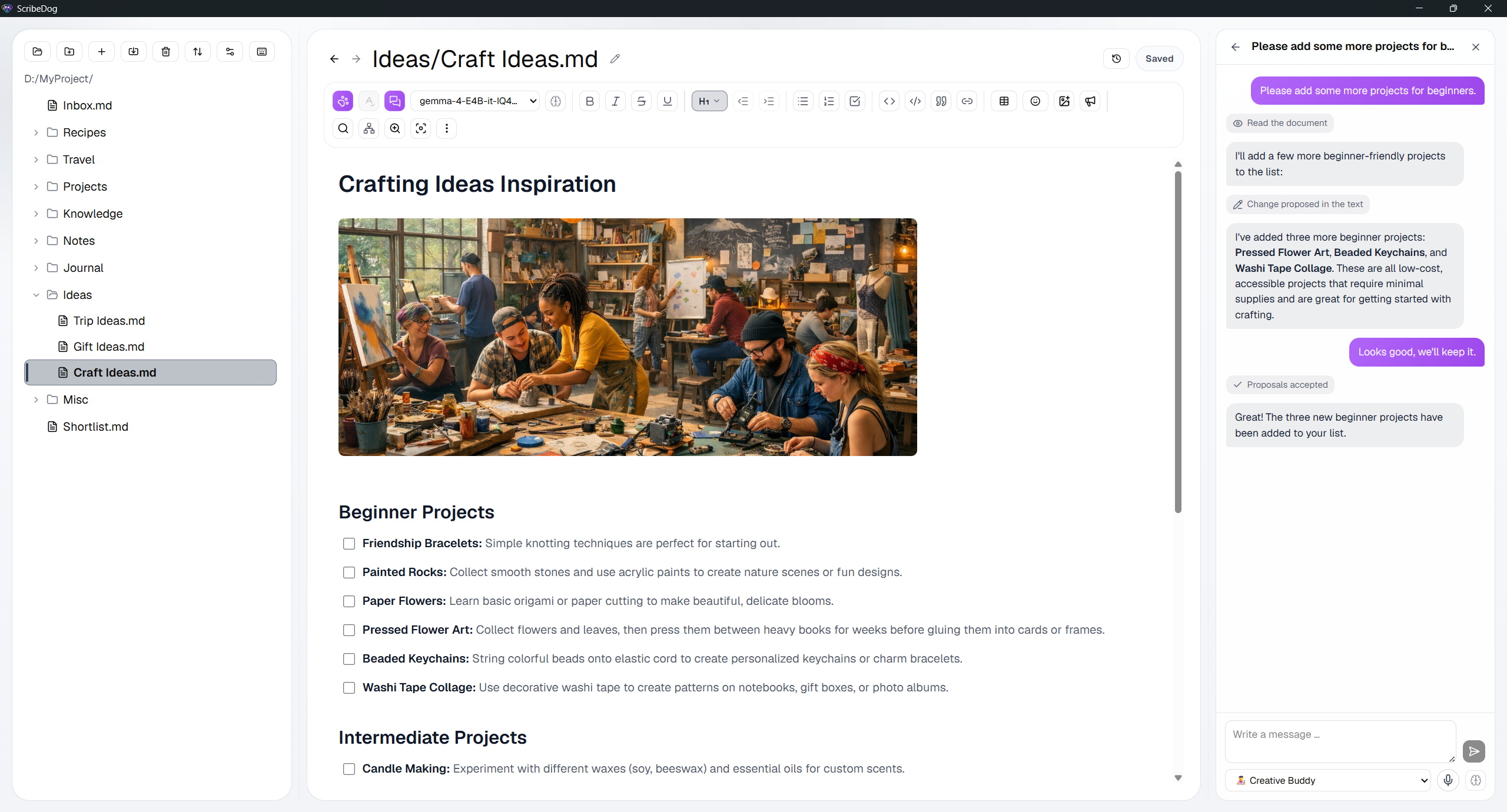Image resolution: width=1507 pixels, height=812 pixels.
Task: Open the Creative Buddy persona dropdown
Action: pyautogui.click(x=1328, y=780)
